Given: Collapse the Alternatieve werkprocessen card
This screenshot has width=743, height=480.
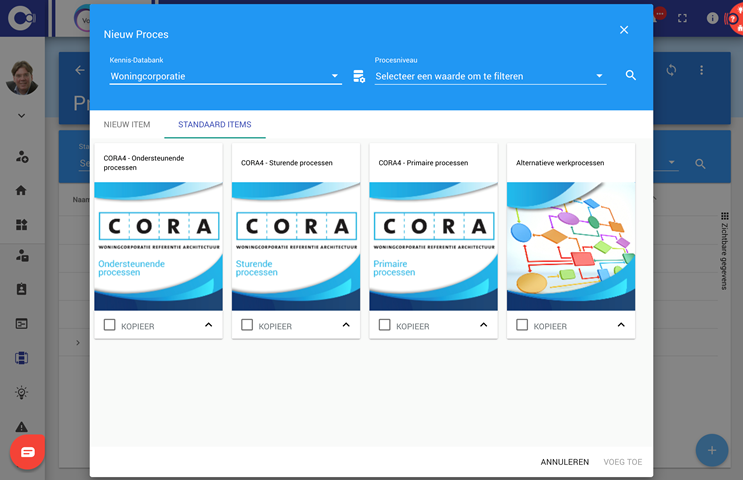Looking at the screenshot, I should pyautogui.click(x=621, y=325).
